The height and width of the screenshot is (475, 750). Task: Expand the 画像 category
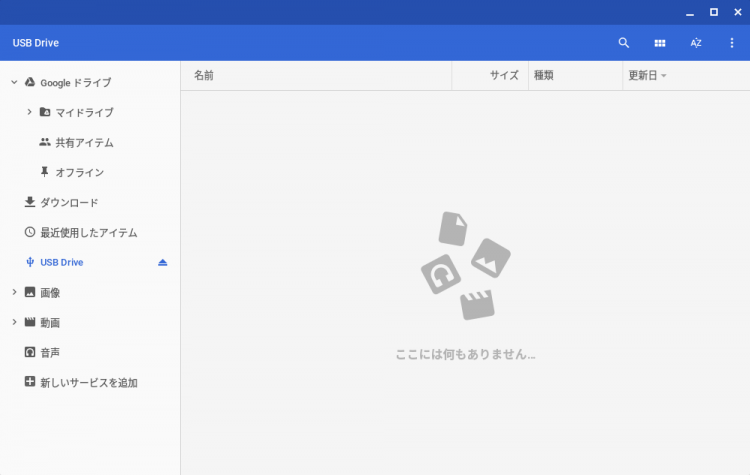[x=14, y=292]
